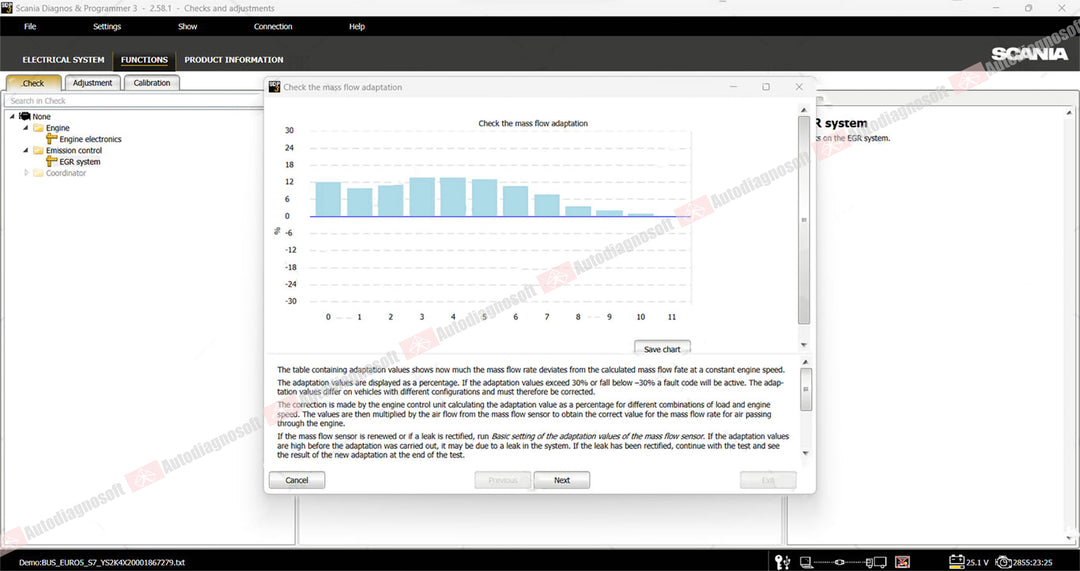Switch to the Adjustment tab
Viewport: 1080px width, 571px height.
[92, 83]
